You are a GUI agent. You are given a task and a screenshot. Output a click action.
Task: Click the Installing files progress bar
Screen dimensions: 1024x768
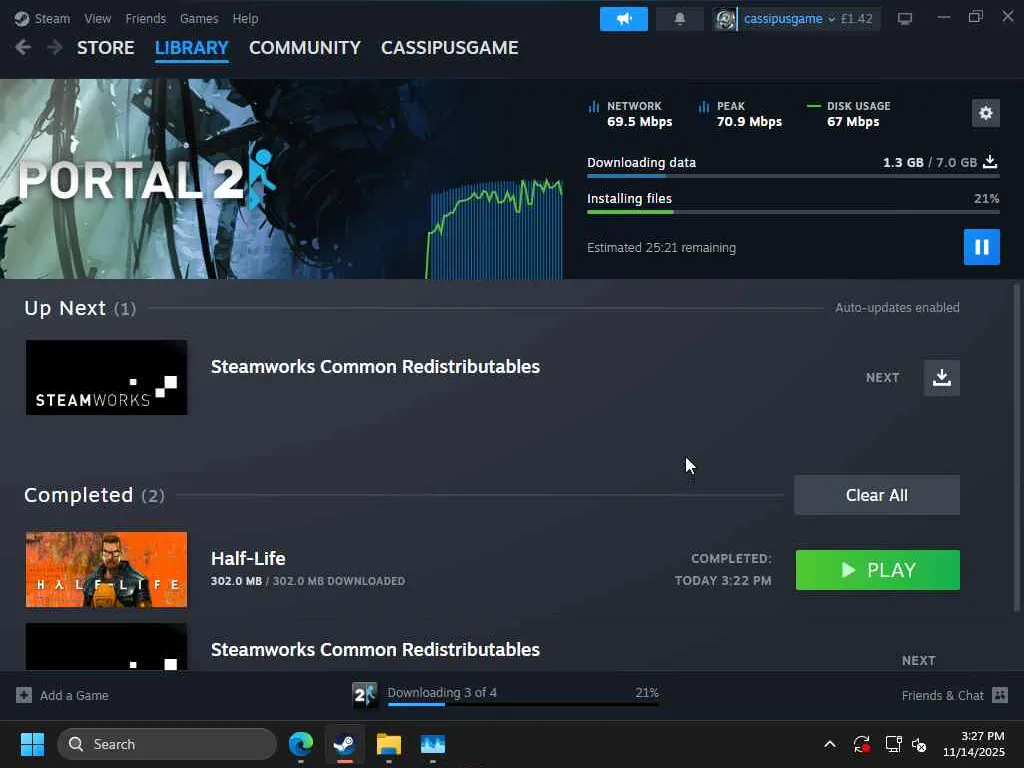(x=793, y=212)
